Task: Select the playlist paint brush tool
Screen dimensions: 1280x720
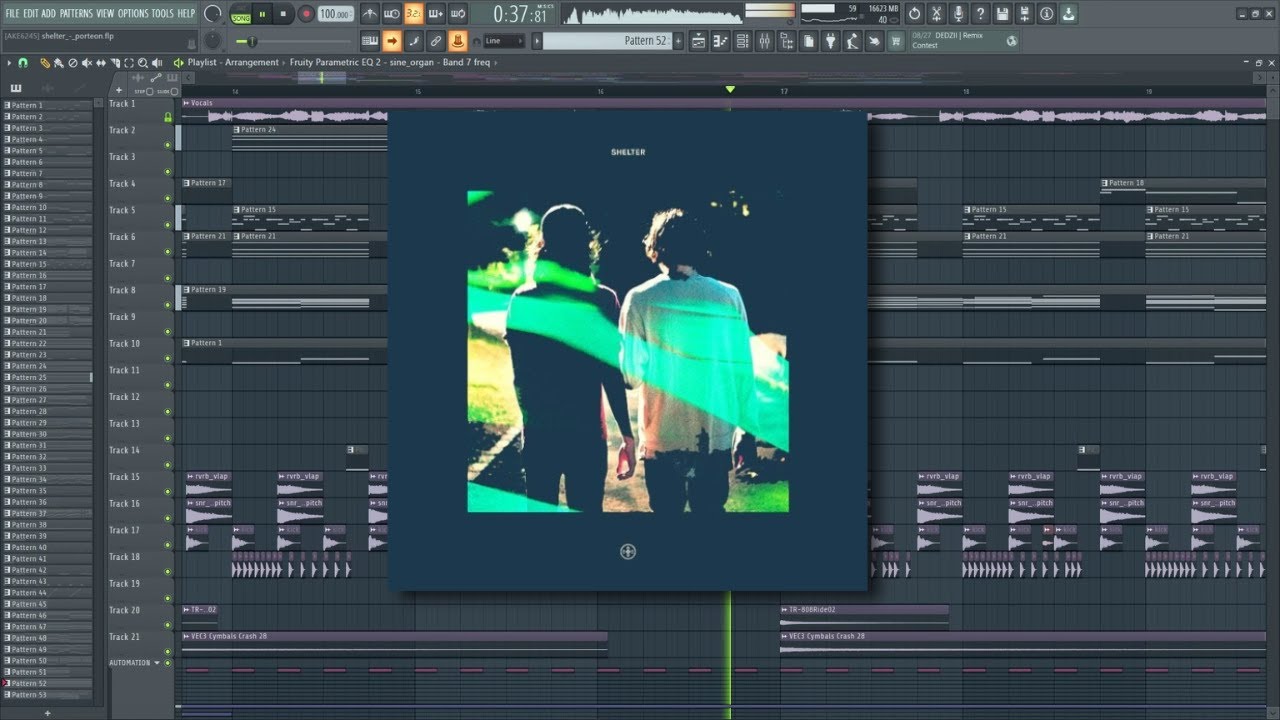Action: tap(59, 63)
